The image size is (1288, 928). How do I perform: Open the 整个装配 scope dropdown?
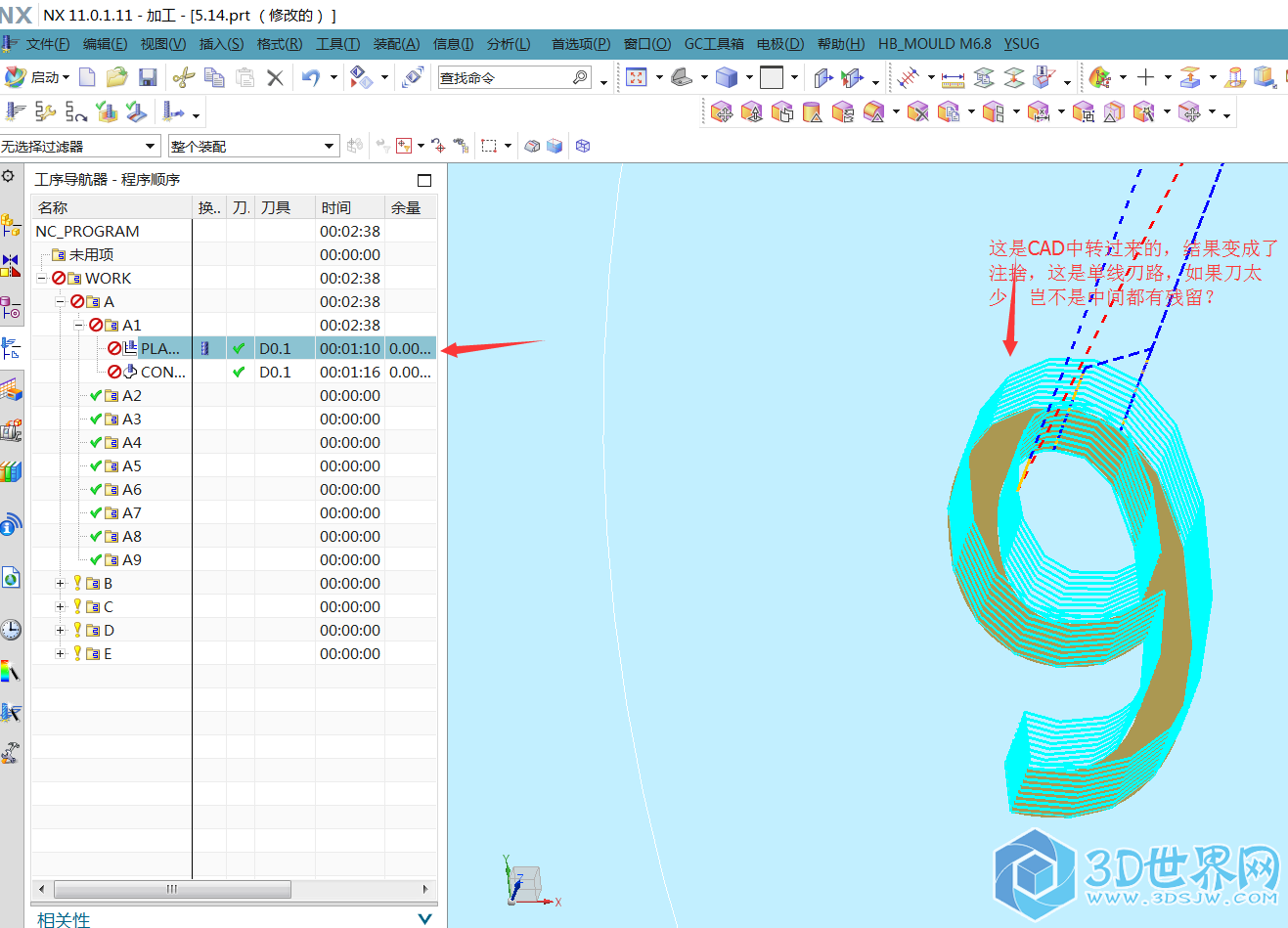[329, 146]
